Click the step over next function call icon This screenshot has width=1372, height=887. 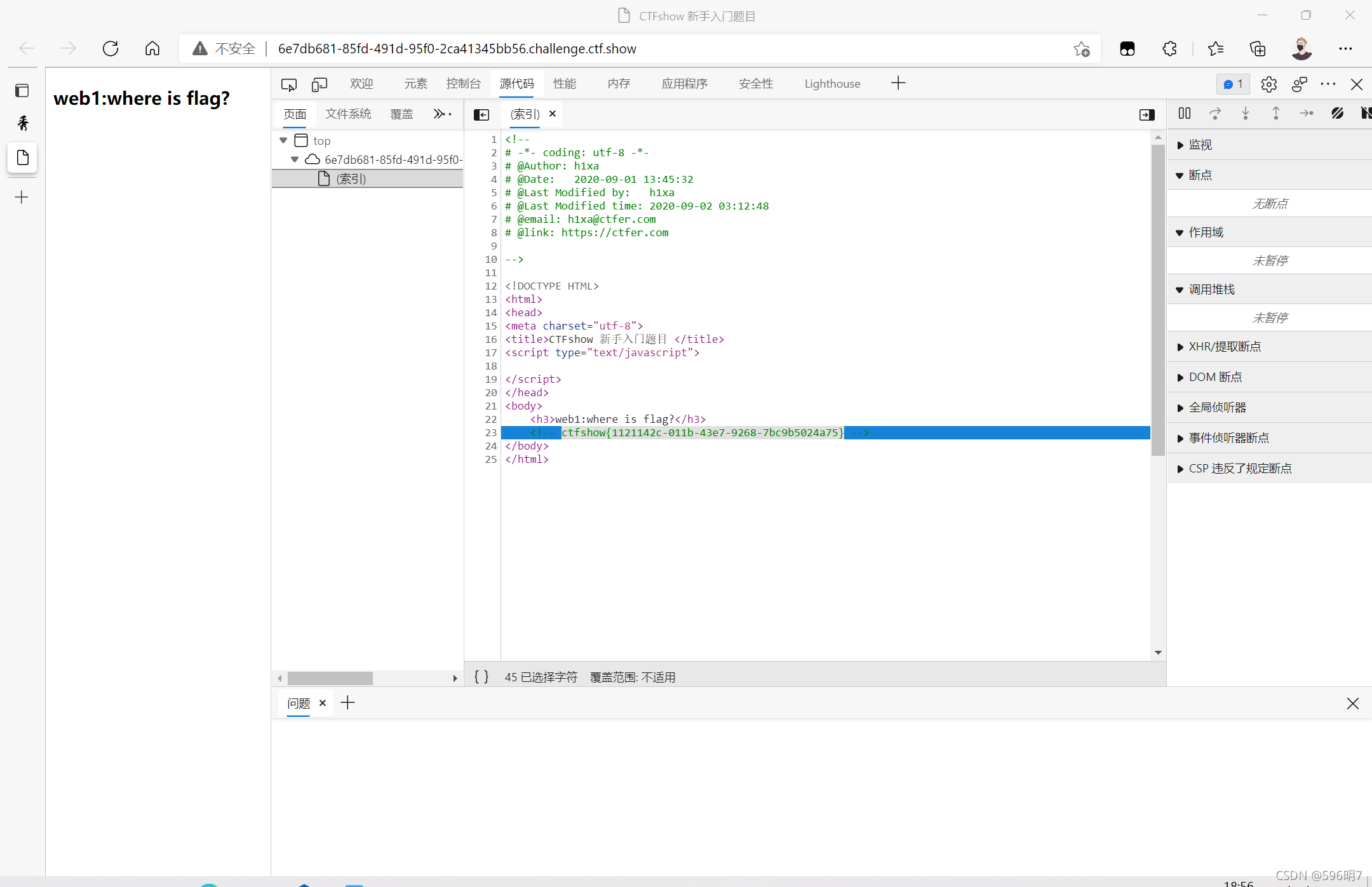(1215, 113)
